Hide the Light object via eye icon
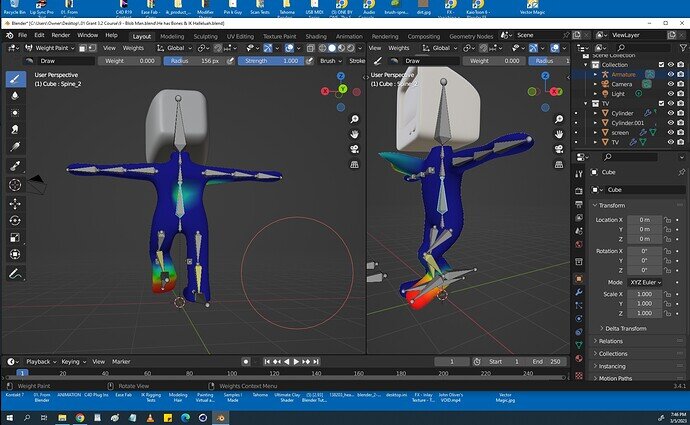690x425 pixels. pyautogui.click(x=671, y=94)
